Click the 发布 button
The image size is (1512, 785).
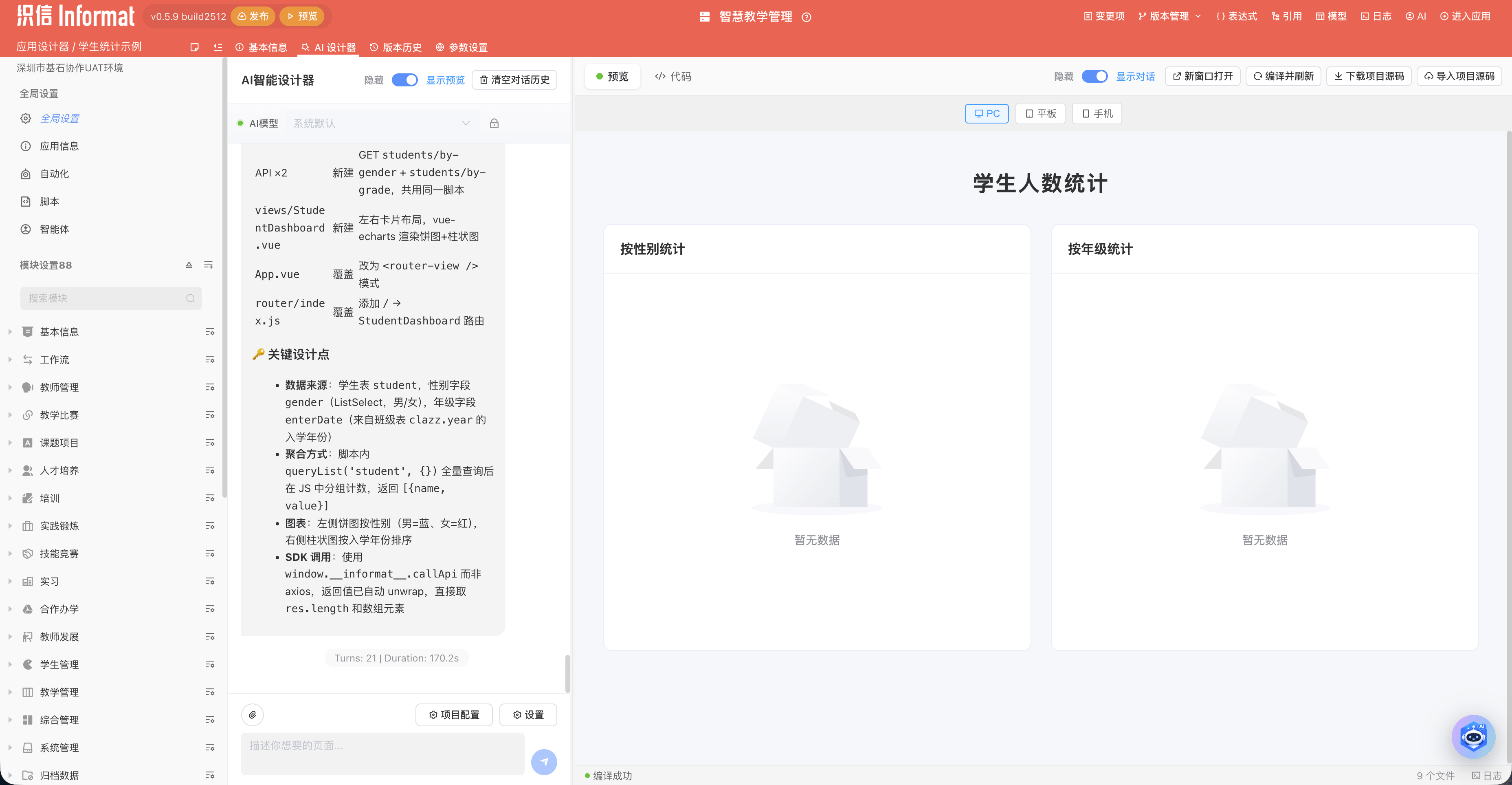(x=253, y=16)
